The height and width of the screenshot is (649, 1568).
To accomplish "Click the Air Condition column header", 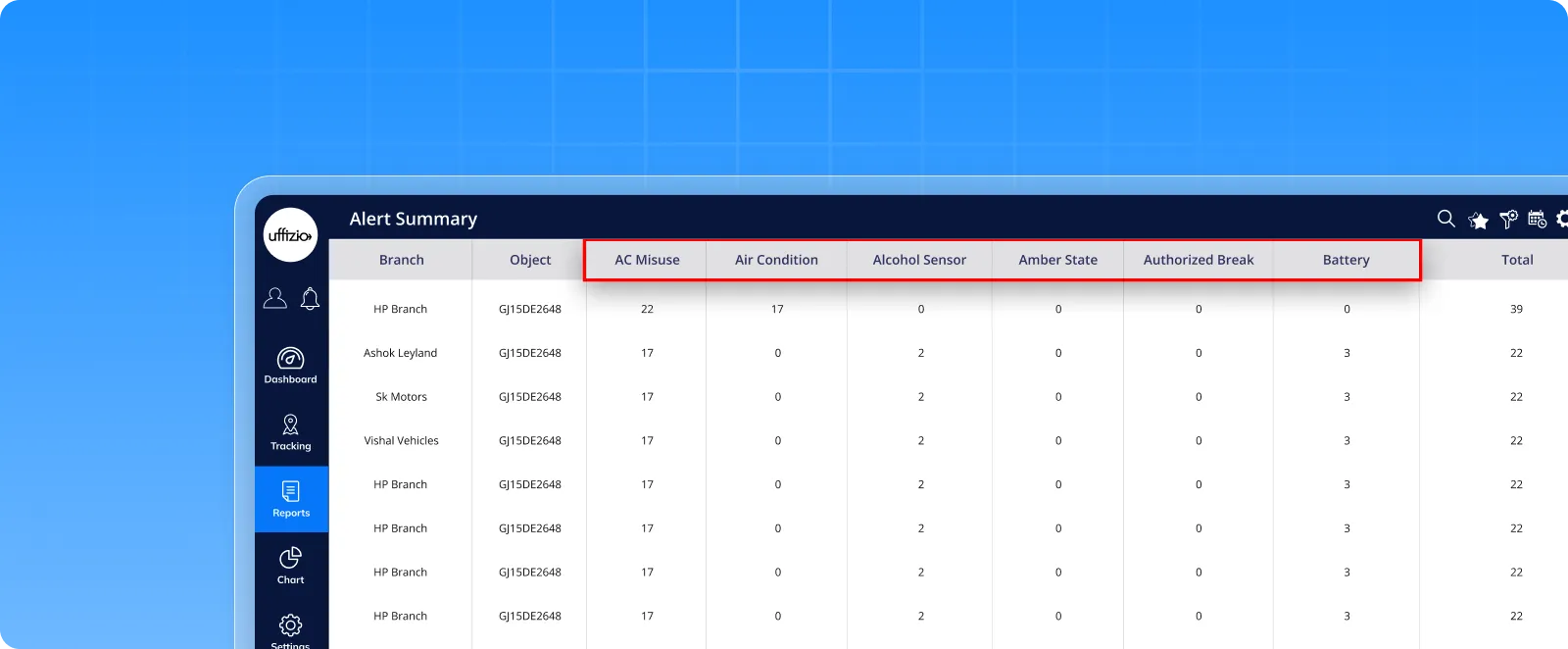I will click(776, 260).
